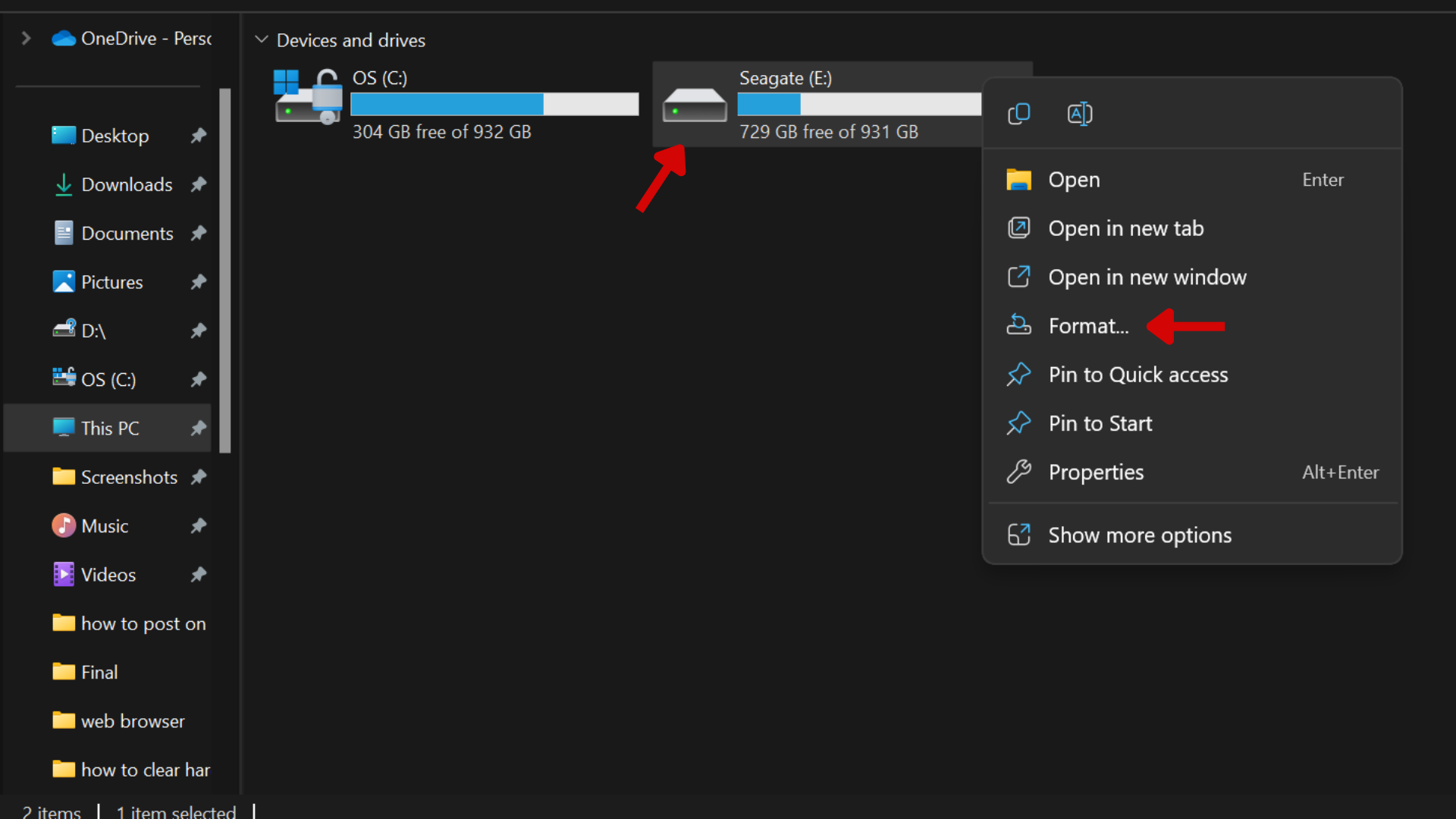Click the Rename icon in context menu

pyautogui.click(x=1079, y=114)
